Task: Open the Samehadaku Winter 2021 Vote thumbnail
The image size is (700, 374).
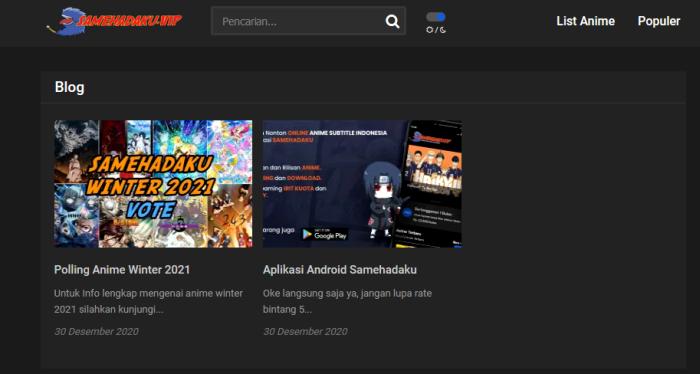Action: pyautogui.click(x=153, y=183)
